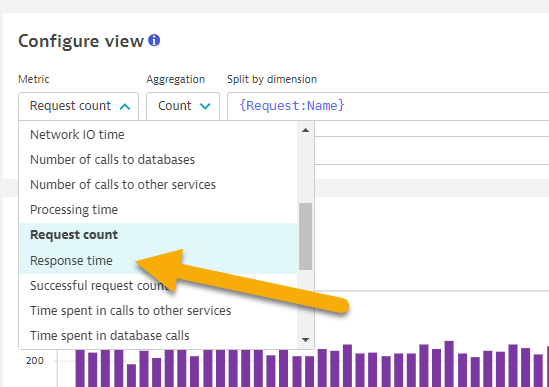This screenshot has height=387, width=549.
Task: Click the teal chevron next to Count
Action: (x=205, y=106)
